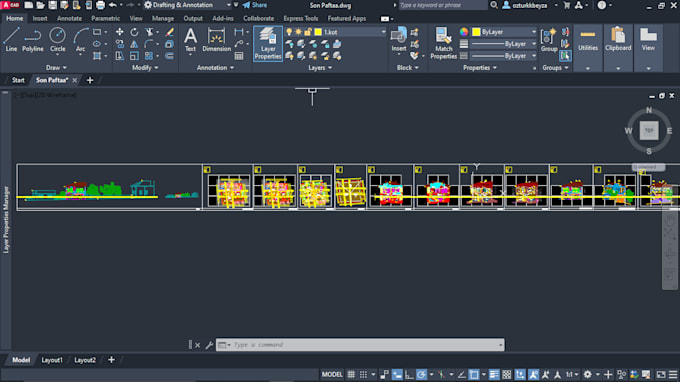Activate the Arc tool

[x=81, y=40]
